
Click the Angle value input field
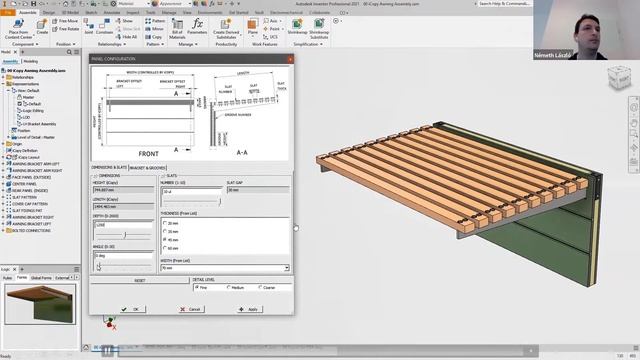[123, 256]
